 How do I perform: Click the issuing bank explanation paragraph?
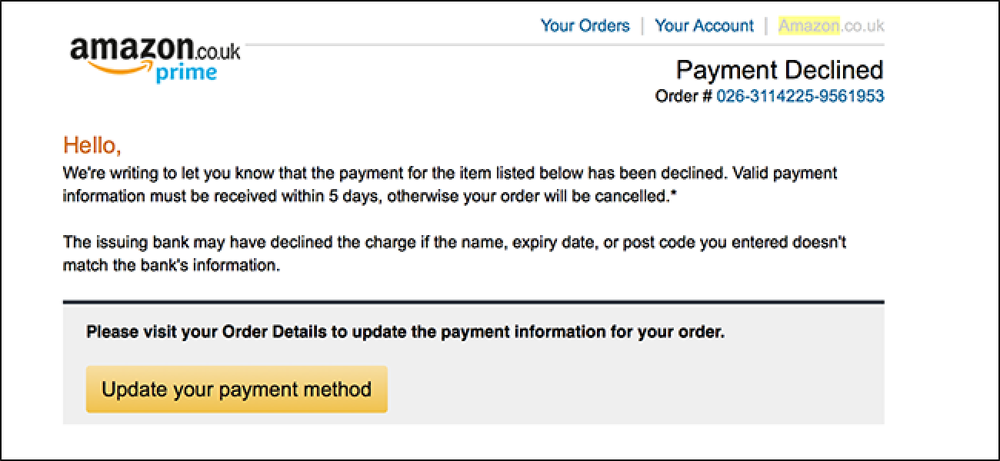[x=454, y=254]
